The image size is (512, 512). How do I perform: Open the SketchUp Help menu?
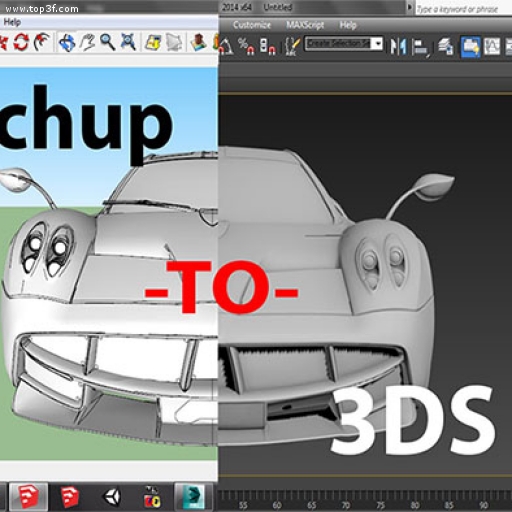coord(12,22)
